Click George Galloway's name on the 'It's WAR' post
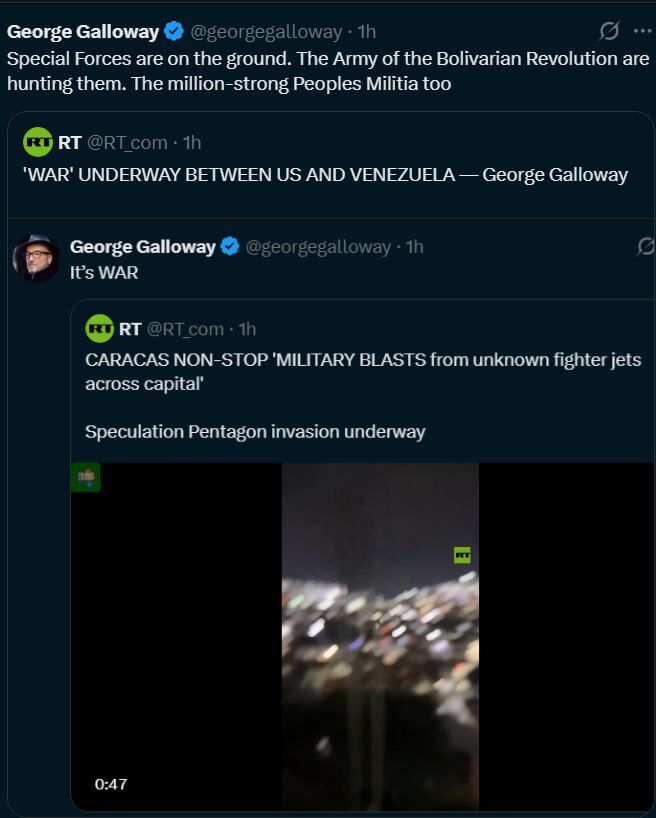Viewport: 656px width, 818px height. point(142,247)
